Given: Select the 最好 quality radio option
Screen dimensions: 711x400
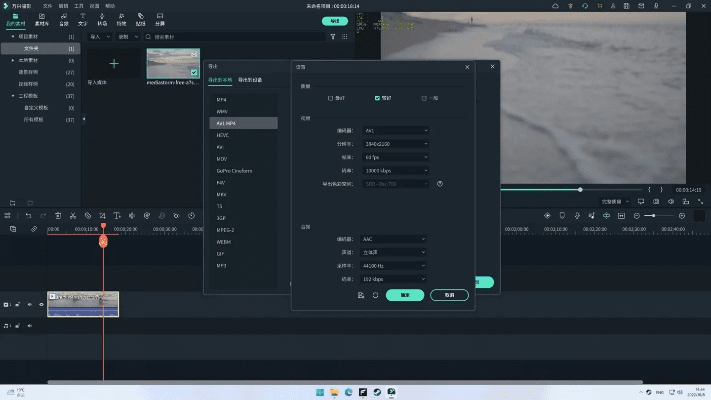Looking at the screenshot, I should pyautogui.click(x=330, y=98).
